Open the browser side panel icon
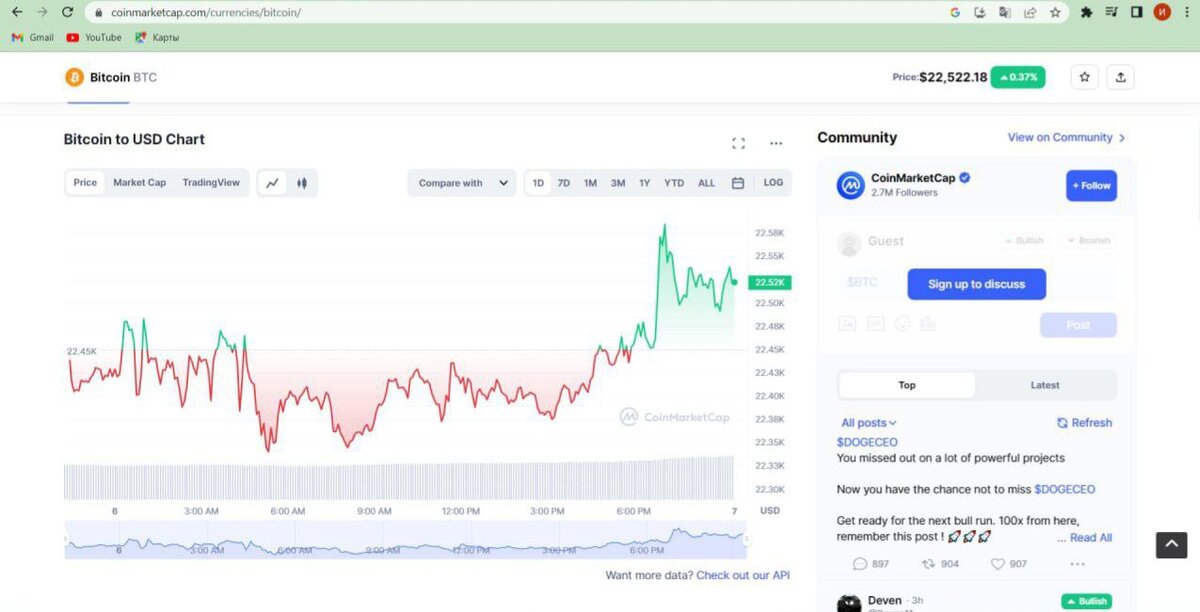Screen dimensions: 1200x612 pyautogui.click(x=1137, y=12)
